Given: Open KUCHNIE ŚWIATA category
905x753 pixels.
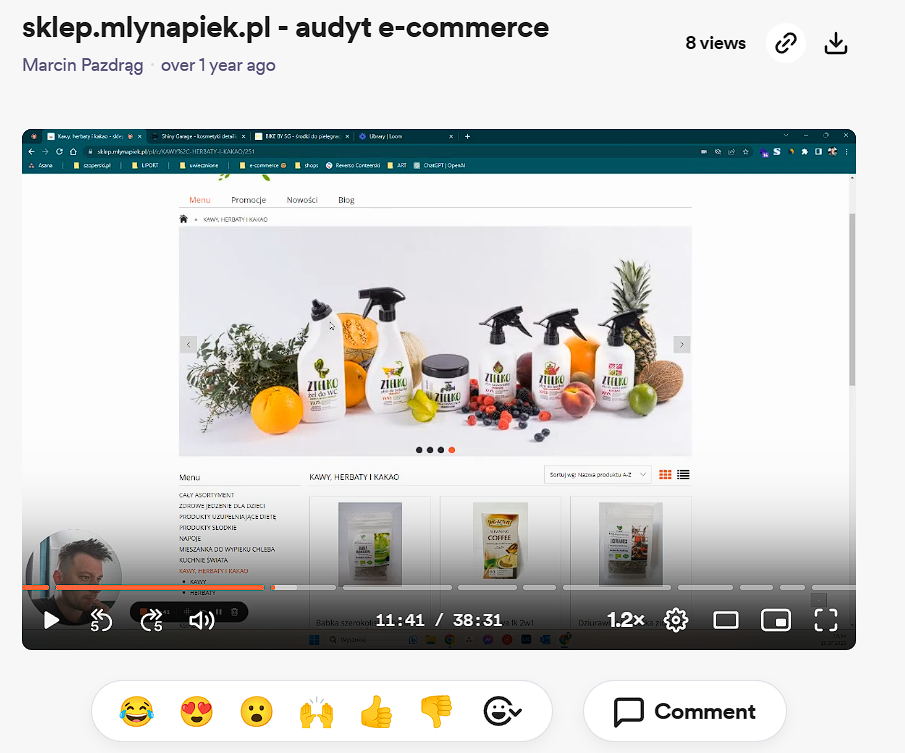Looking at the screenshot, I should [203, 560].
